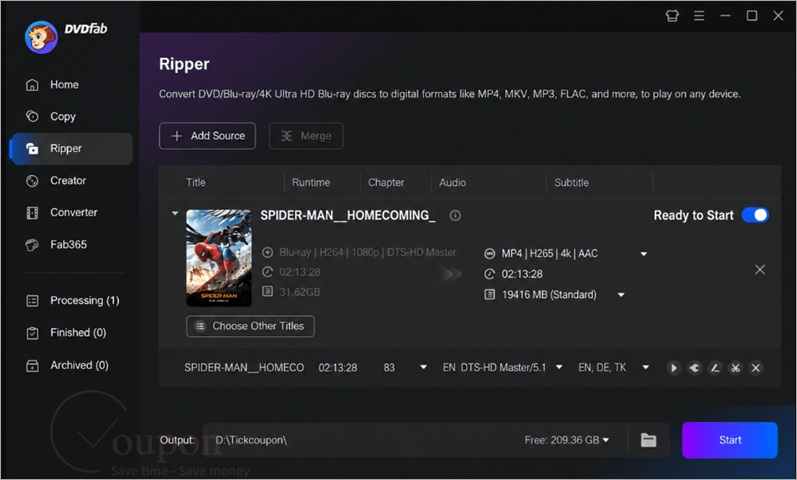The height and width of the screenshot is (480, 797).
Task: Select the Ripper module
Action: [71, 148]
